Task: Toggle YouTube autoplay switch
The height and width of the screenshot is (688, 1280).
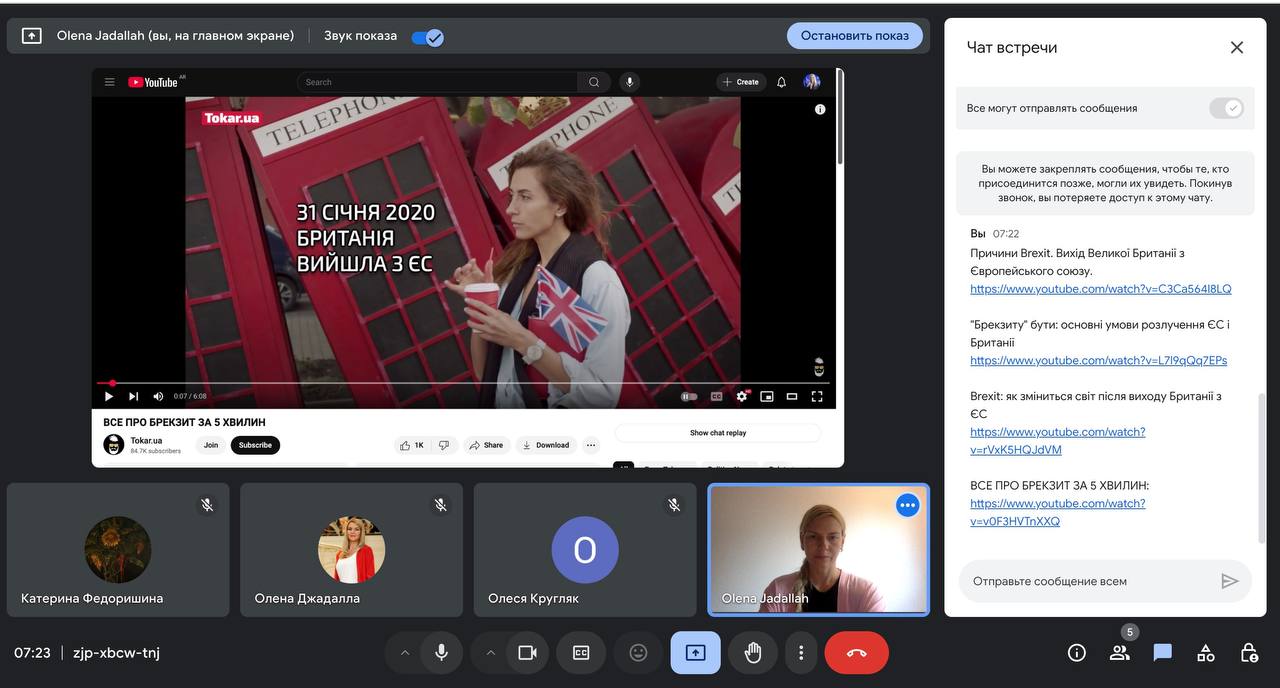Action: point(689,396)
